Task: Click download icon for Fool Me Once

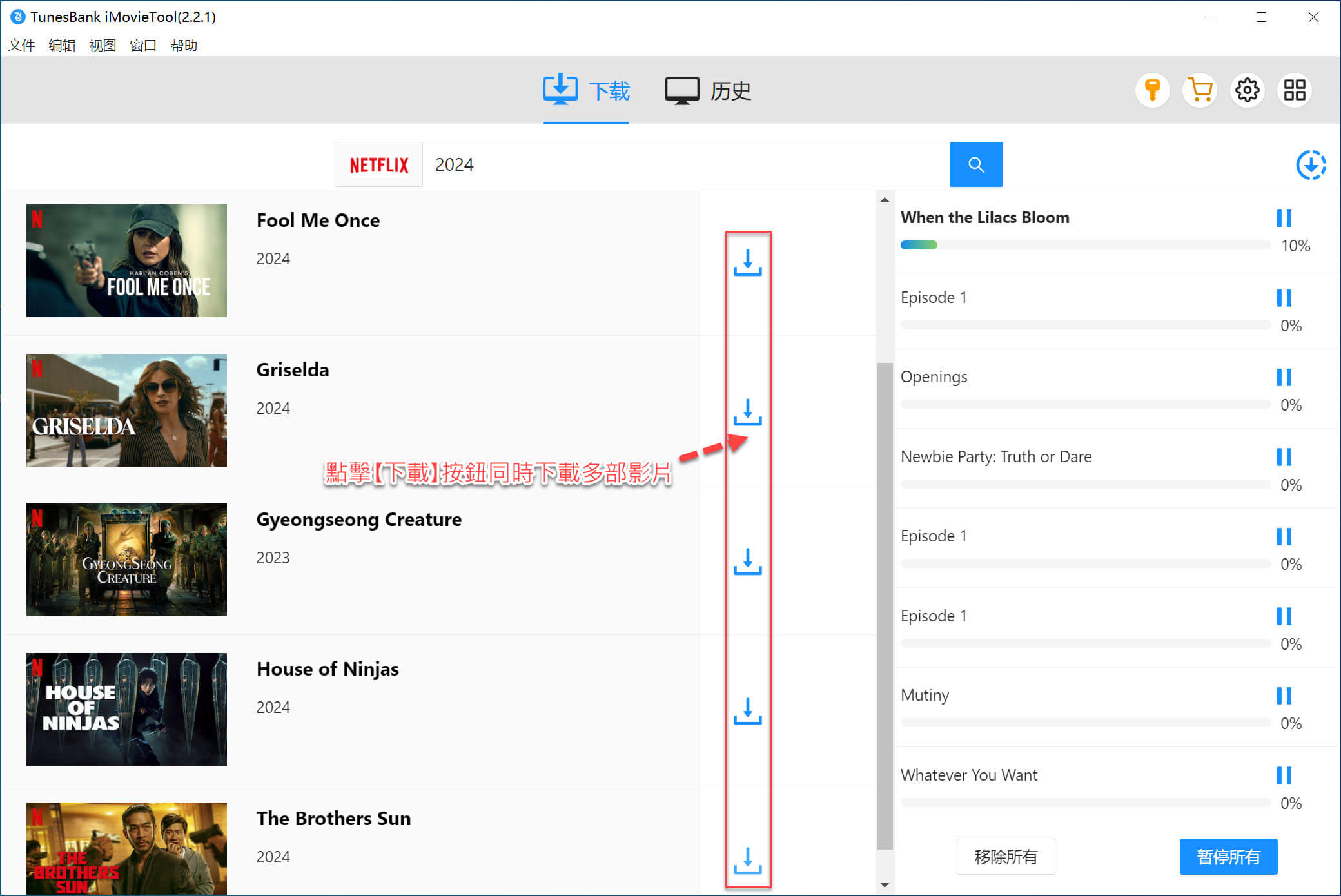Action: pyautogui.click(x=747, y=262)
